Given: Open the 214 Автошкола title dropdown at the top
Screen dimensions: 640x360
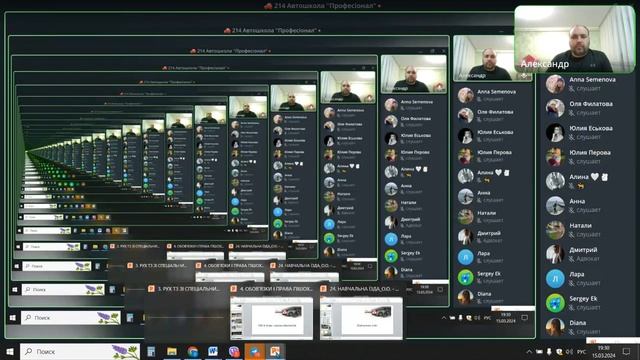Looking at the screenshot, I should coord(322,6).
